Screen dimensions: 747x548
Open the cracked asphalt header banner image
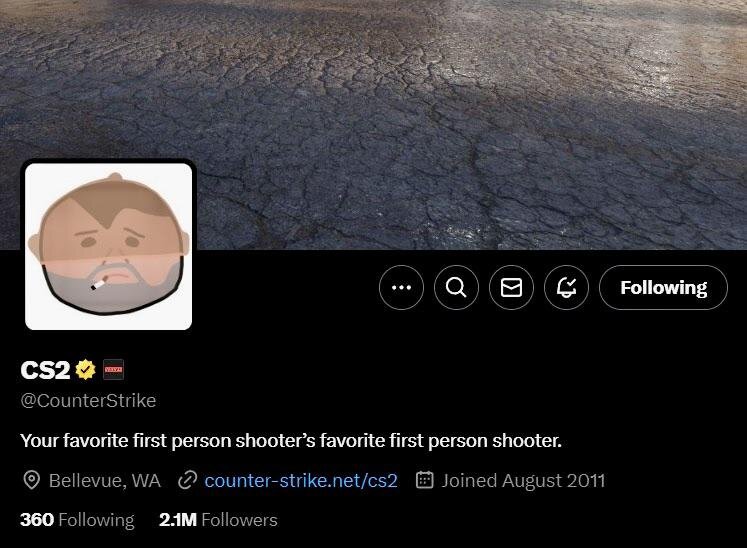374,95
